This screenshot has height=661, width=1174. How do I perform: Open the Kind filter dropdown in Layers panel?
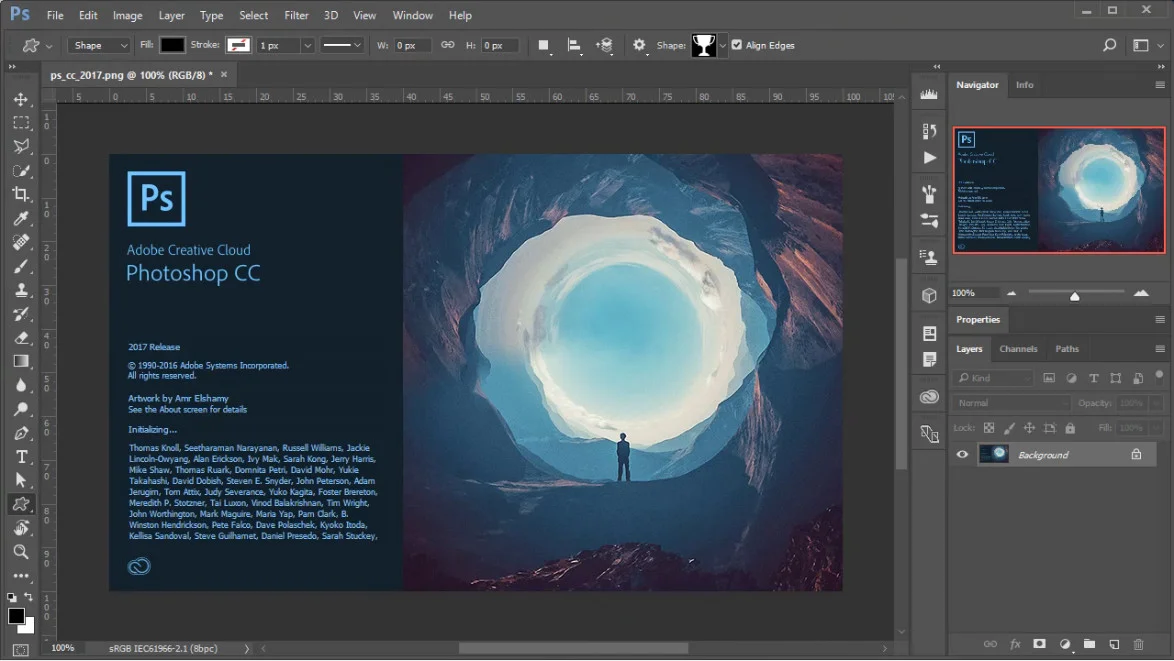[995, 378]
